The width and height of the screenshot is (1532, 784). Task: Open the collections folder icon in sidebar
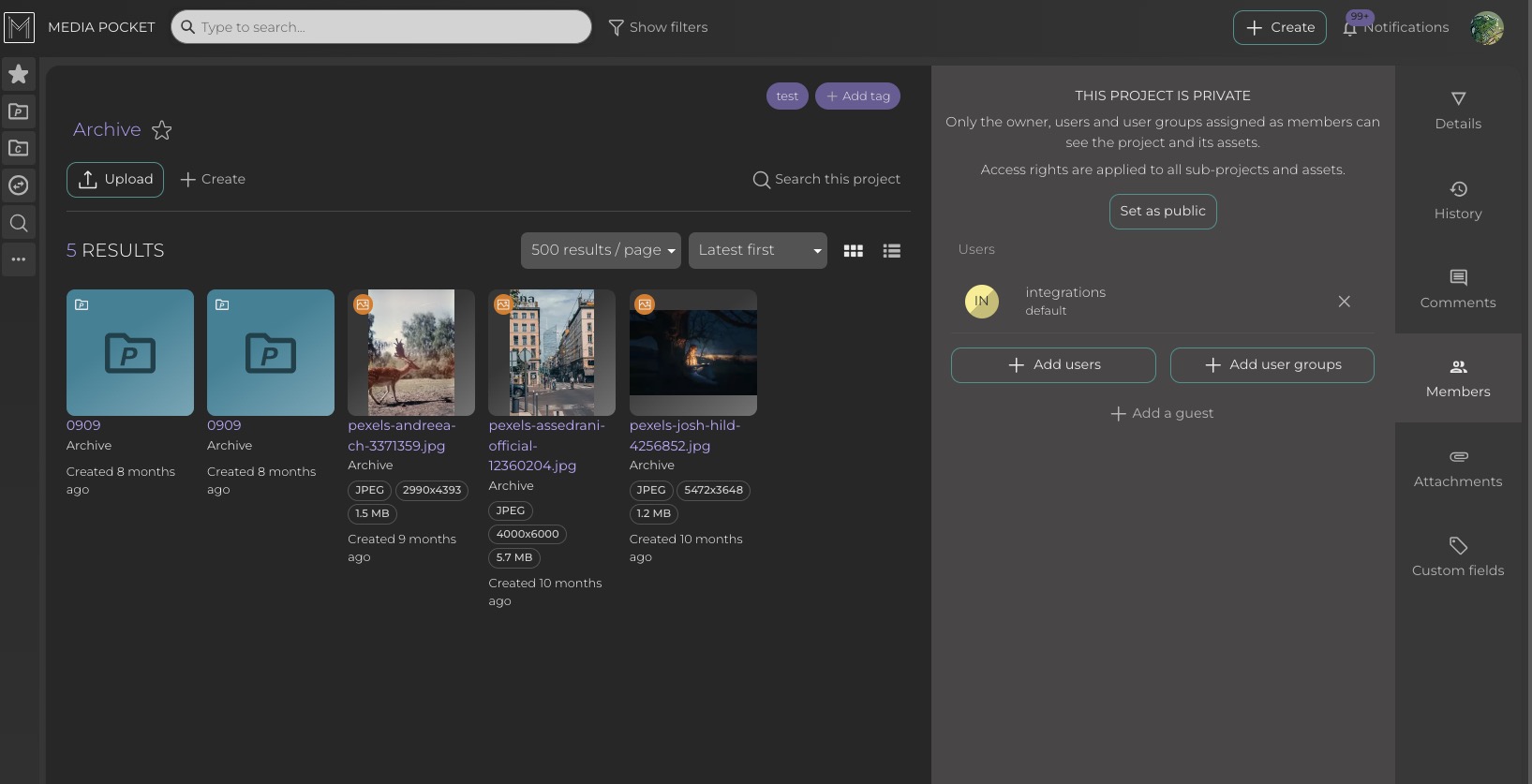(x=19, y=148)
